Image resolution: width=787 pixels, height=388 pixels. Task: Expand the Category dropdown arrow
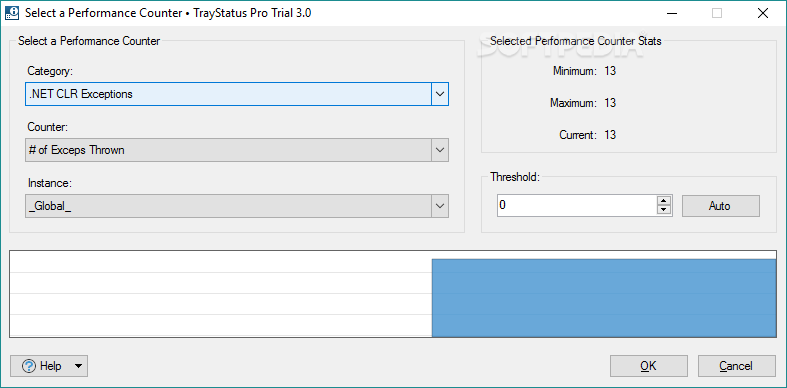(440, 94)
